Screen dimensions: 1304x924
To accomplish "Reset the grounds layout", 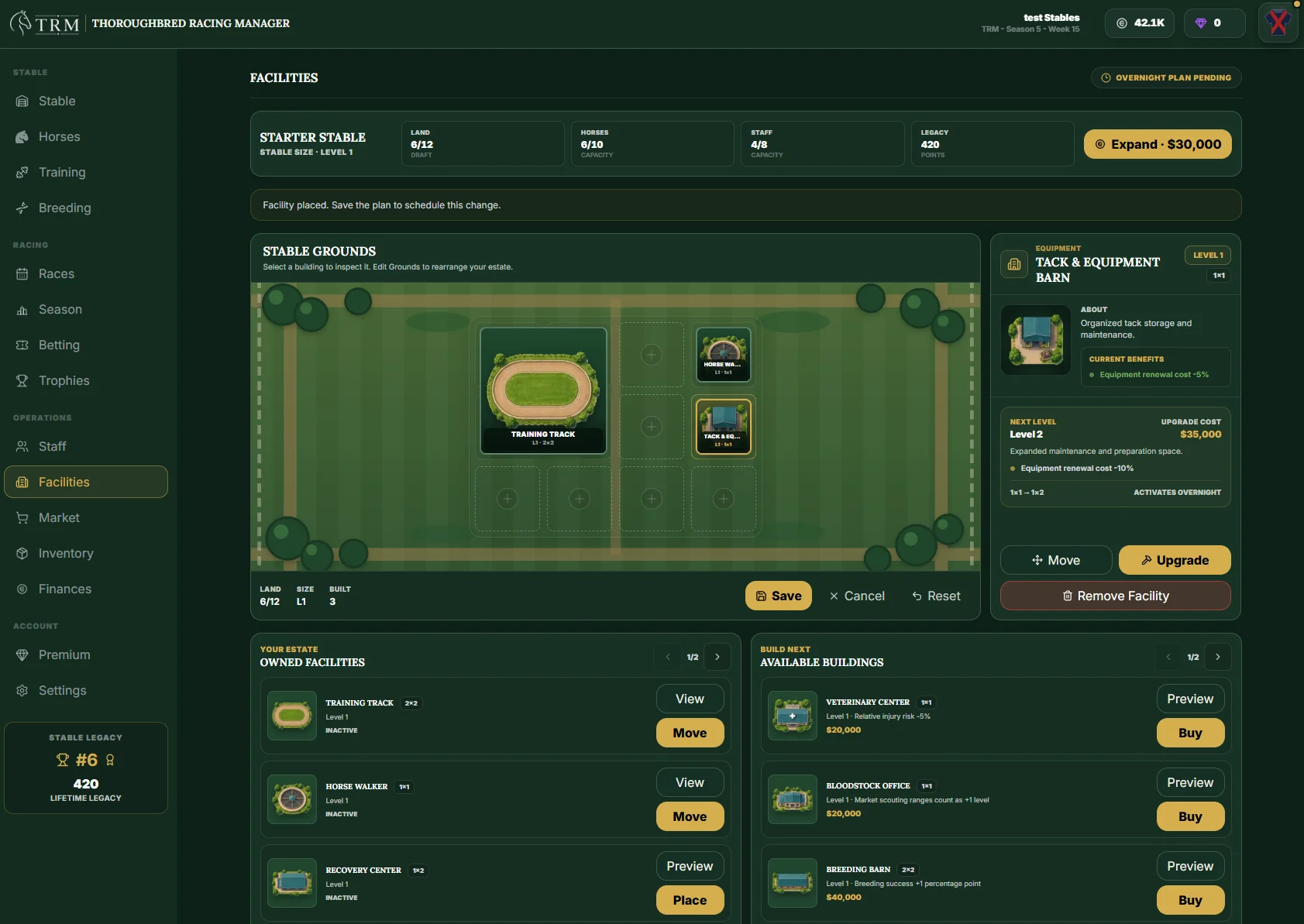I will [x=936, y=596].
